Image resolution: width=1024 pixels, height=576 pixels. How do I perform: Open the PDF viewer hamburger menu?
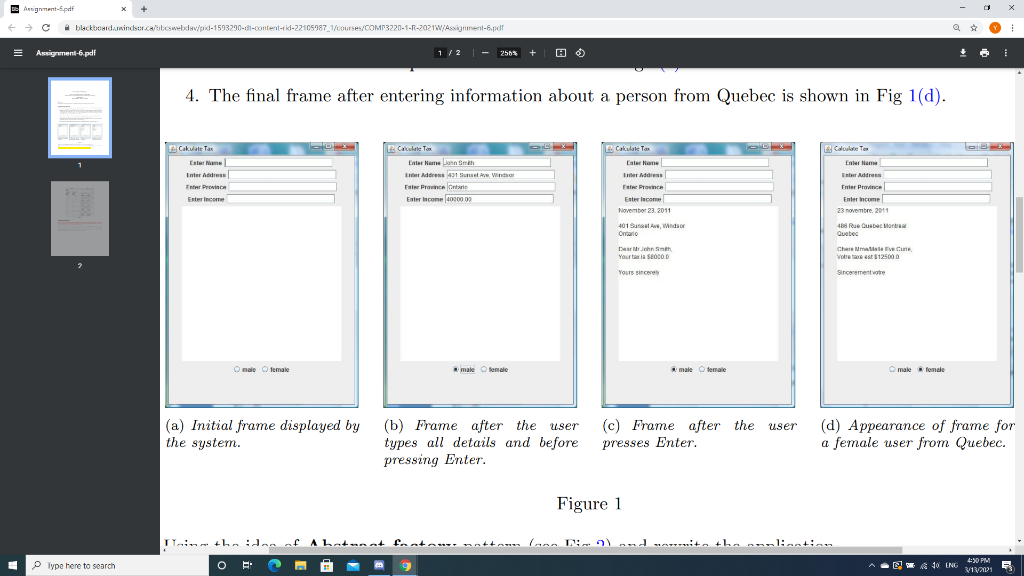tap(16, 53)
